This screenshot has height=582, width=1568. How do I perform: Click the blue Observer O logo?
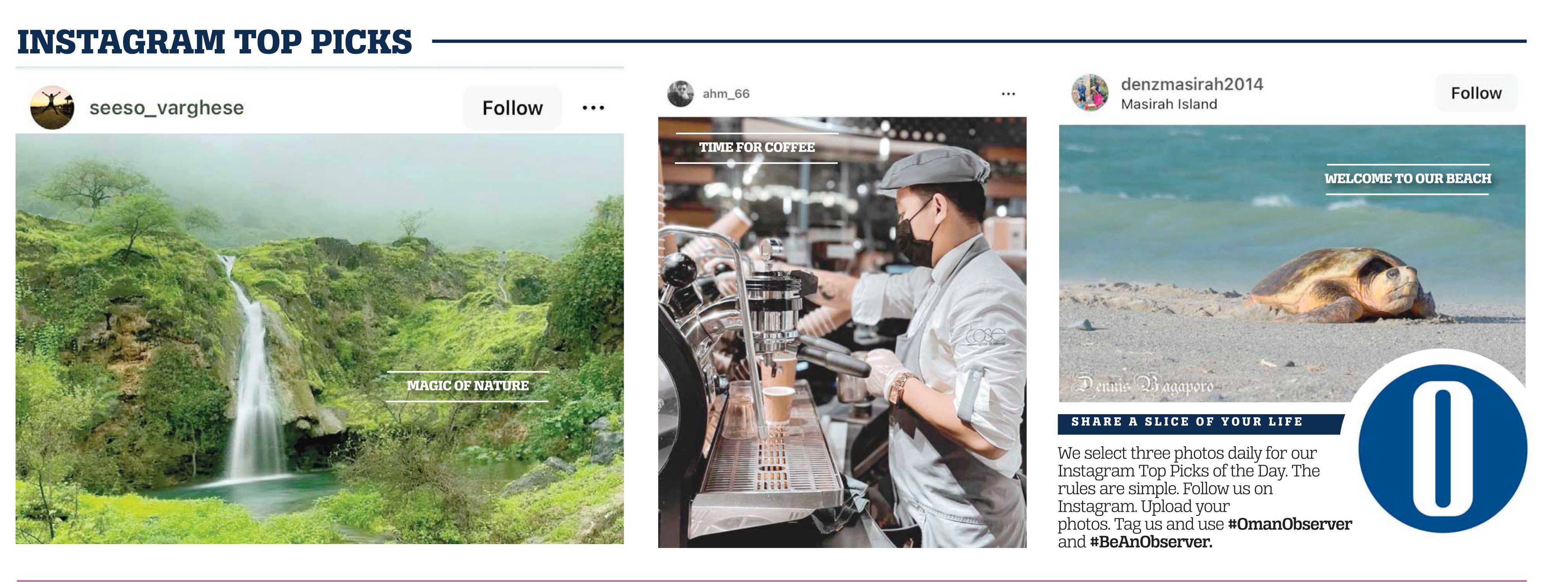point(1443,448)
